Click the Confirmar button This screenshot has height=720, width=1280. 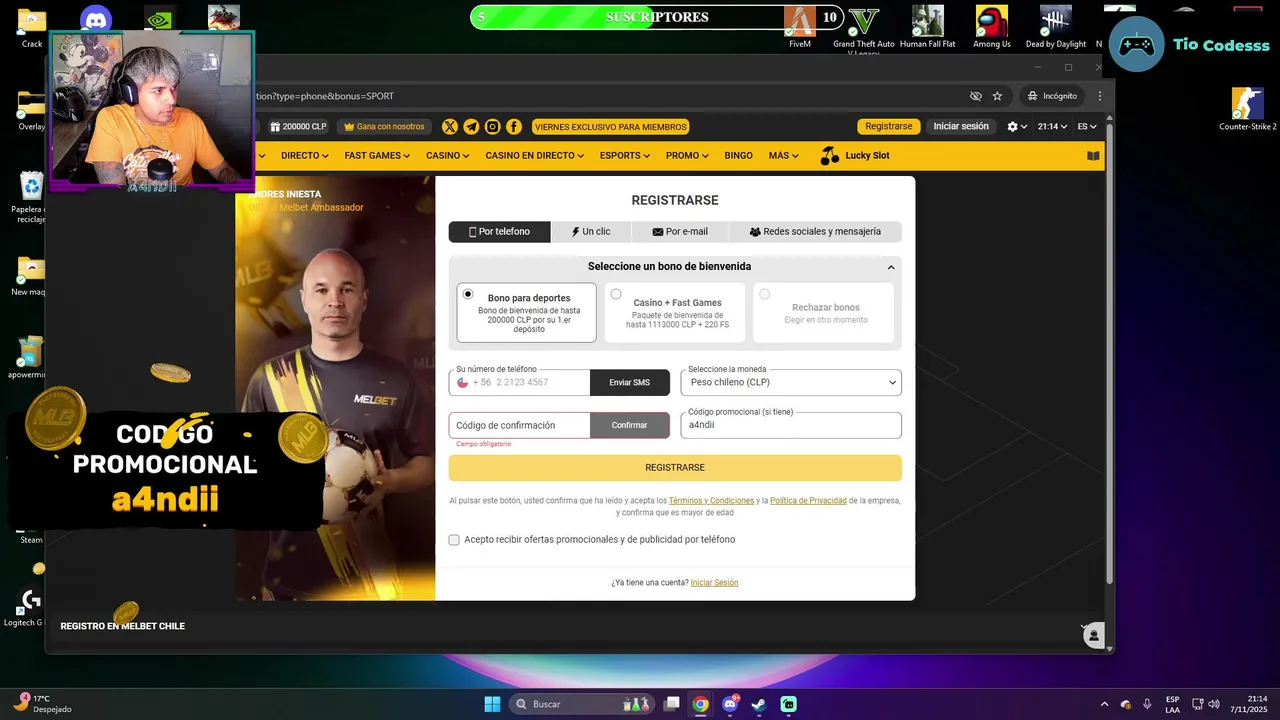pos(630,425)
